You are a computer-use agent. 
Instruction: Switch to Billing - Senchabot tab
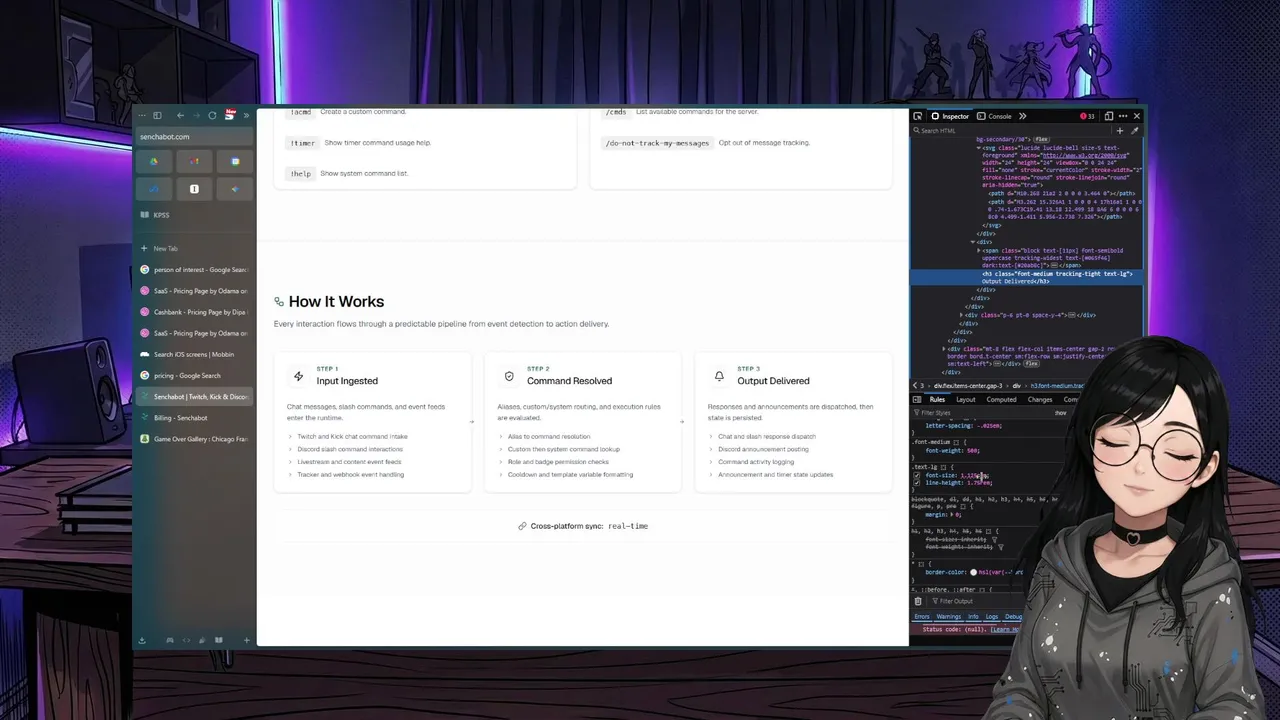pyautogui.click(x=194, y=418)
